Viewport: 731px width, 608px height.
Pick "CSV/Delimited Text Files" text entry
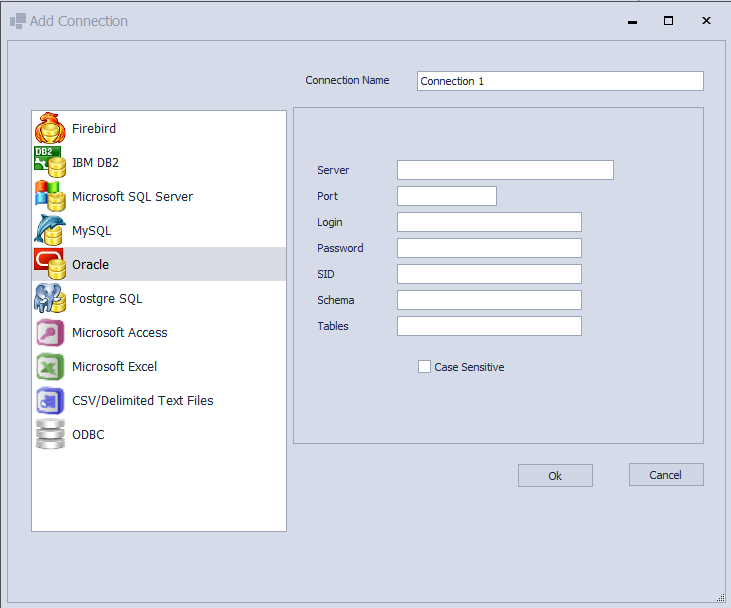pyautogui.click(x=143, y=401)
